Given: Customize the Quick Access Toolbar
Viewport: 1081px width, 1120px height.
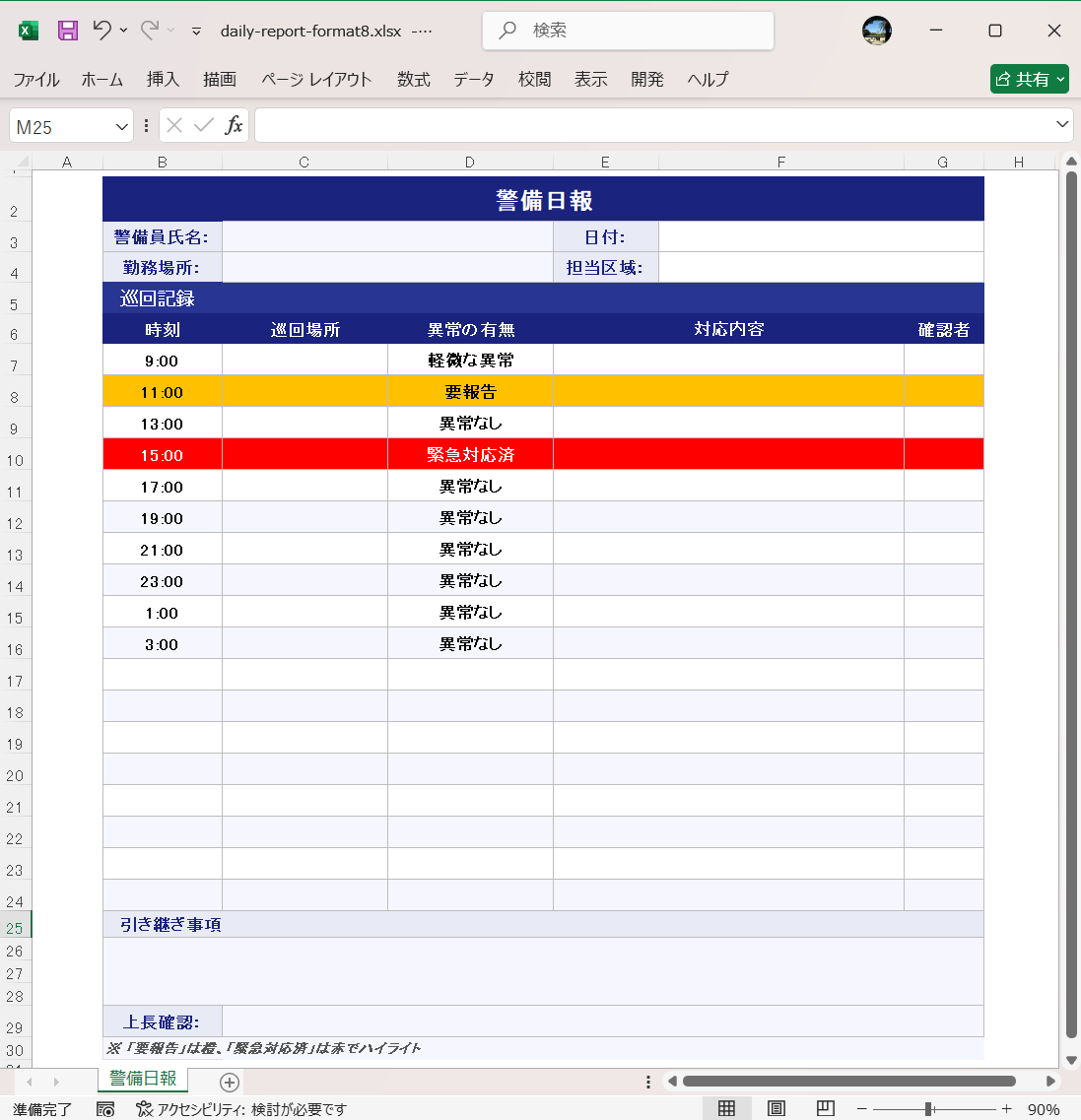Looking at the screenshot, I should pos(196,32).
